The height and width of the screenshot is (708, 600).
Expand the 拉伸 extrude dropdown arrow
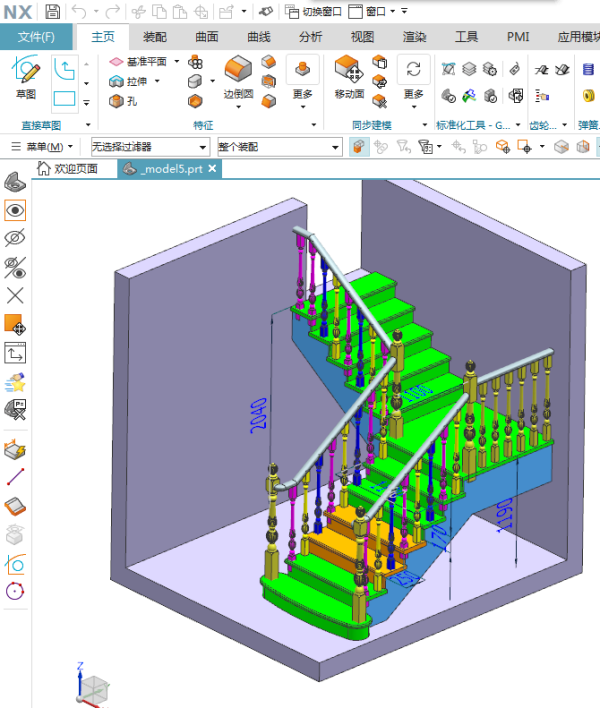pyautogui.click(x=158, y=81)
